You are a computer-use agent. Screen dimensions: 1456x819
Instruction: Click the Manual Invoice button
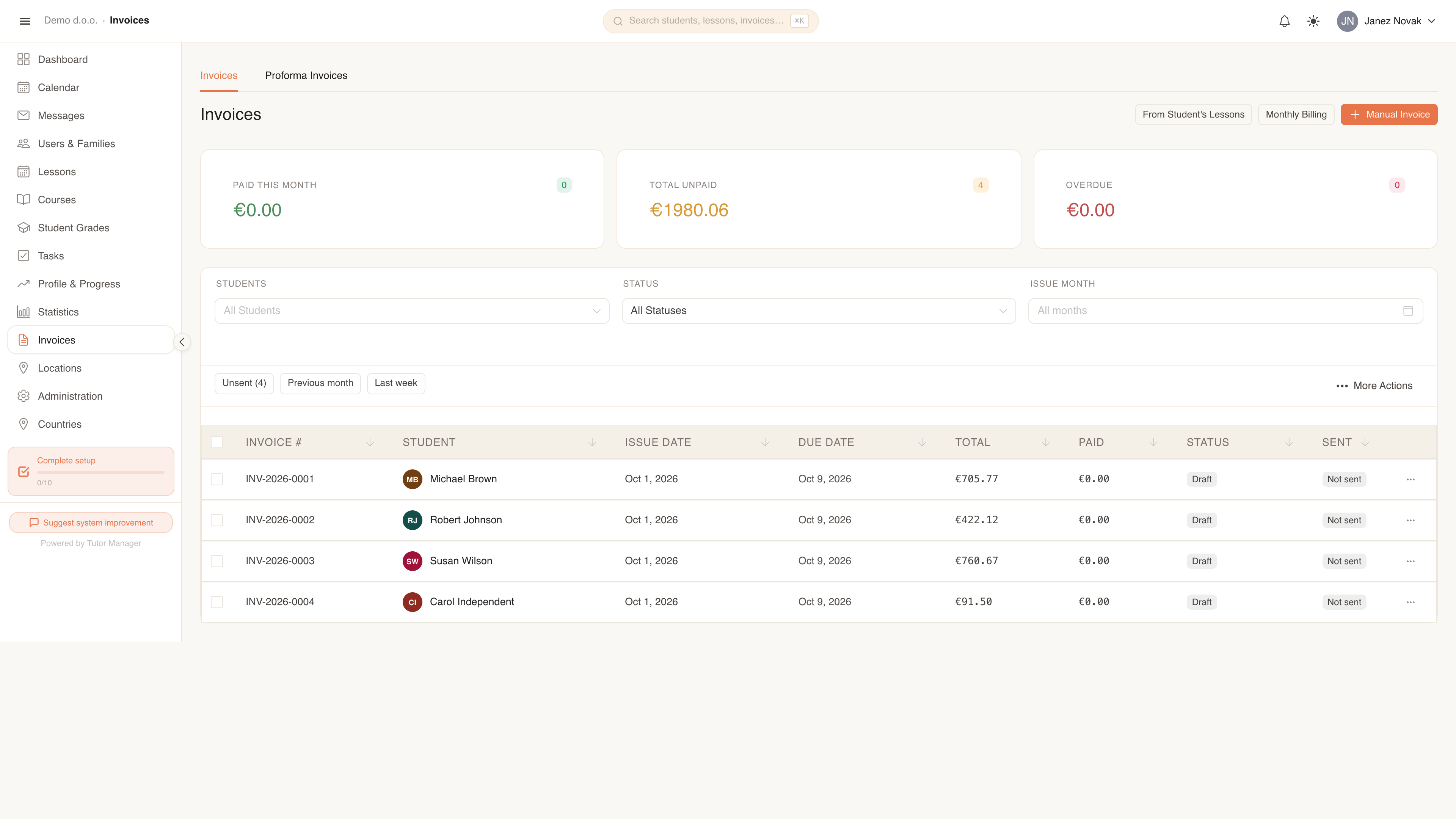click(1389, 115)
